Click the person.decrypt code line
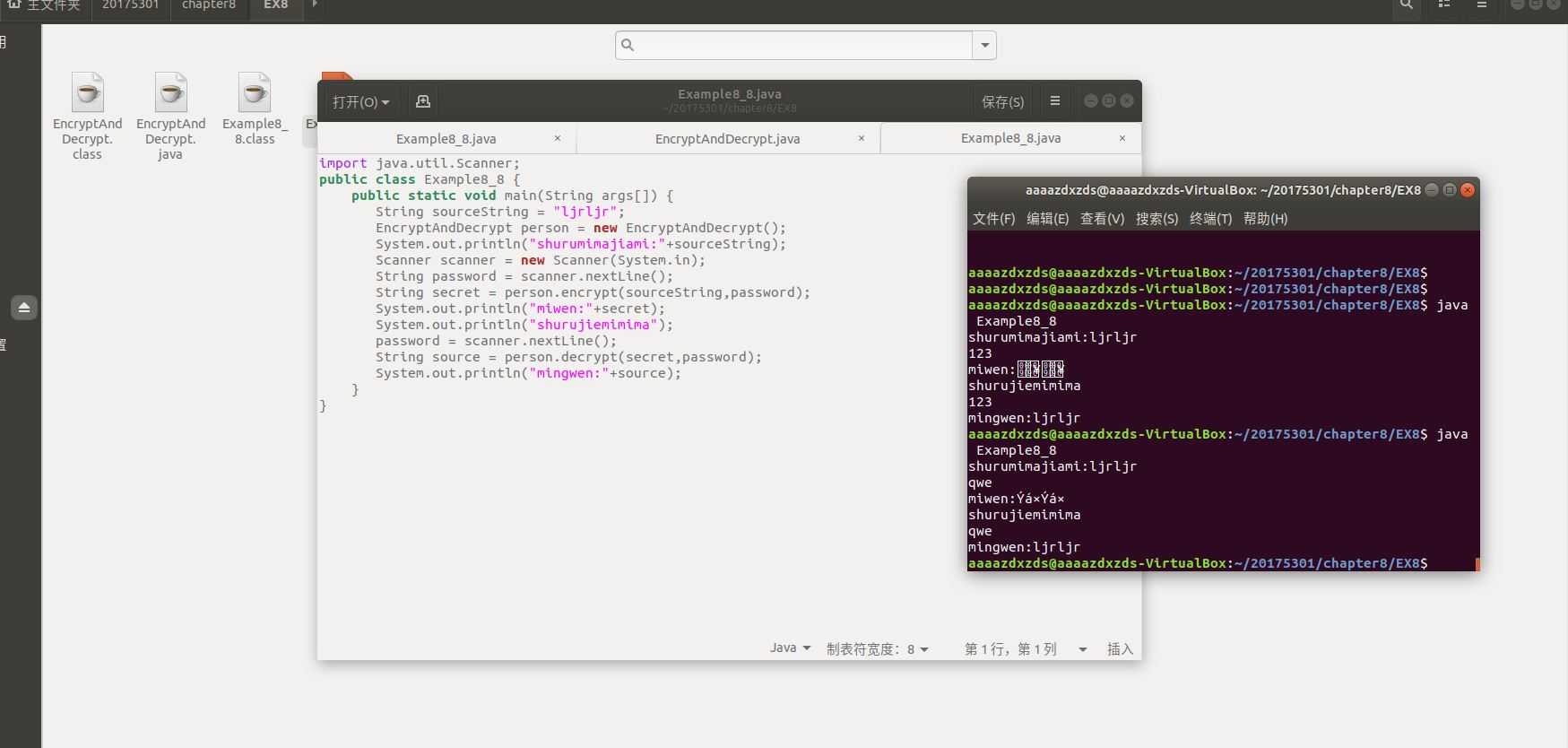 tap(568, 357)
